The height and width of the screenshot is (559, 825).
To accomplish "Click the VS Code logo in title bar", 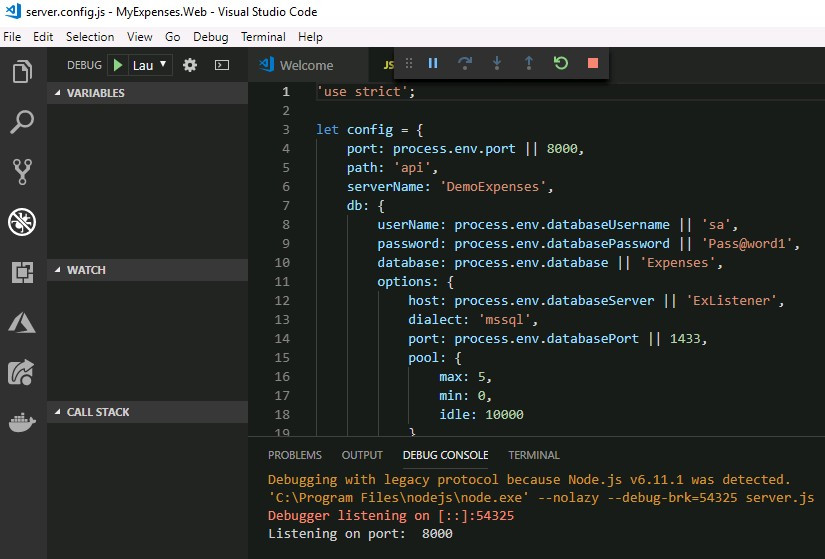I will click(x=13, y=11).
